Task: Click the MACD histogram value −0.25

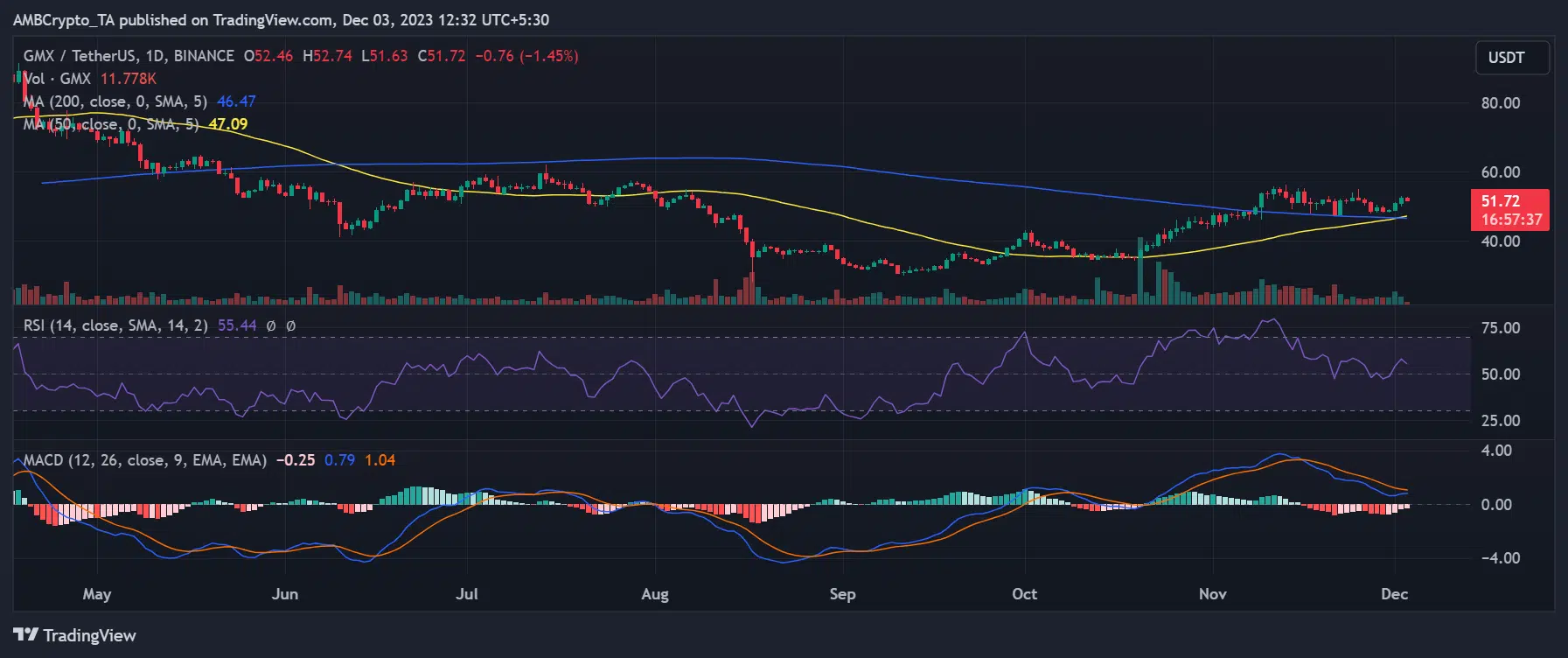Action: (296, 460)
